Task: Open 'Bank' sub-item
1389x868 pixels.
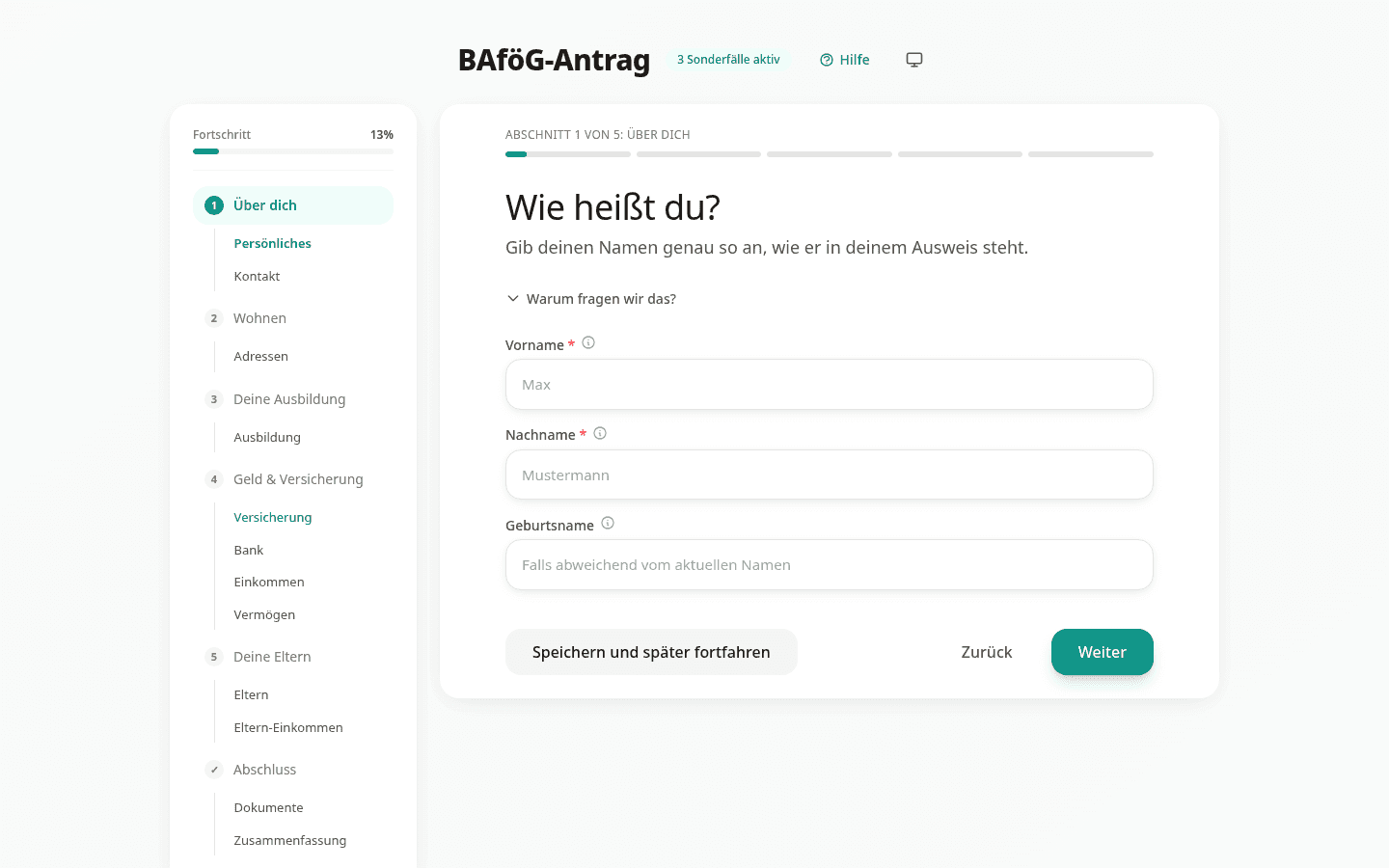Action: [x=249, y=550]
